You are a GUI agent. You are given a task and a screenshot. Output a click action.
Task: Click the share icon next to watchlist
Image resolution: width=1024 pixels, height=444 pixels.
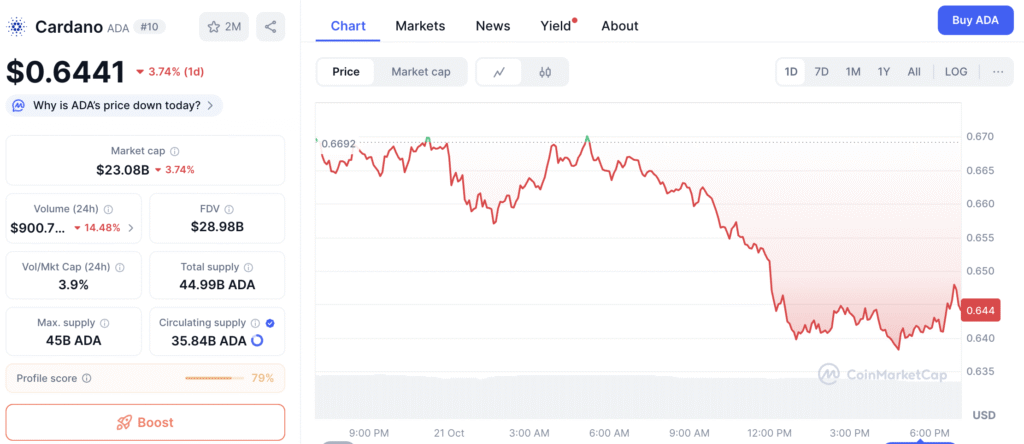pos(270,27)
